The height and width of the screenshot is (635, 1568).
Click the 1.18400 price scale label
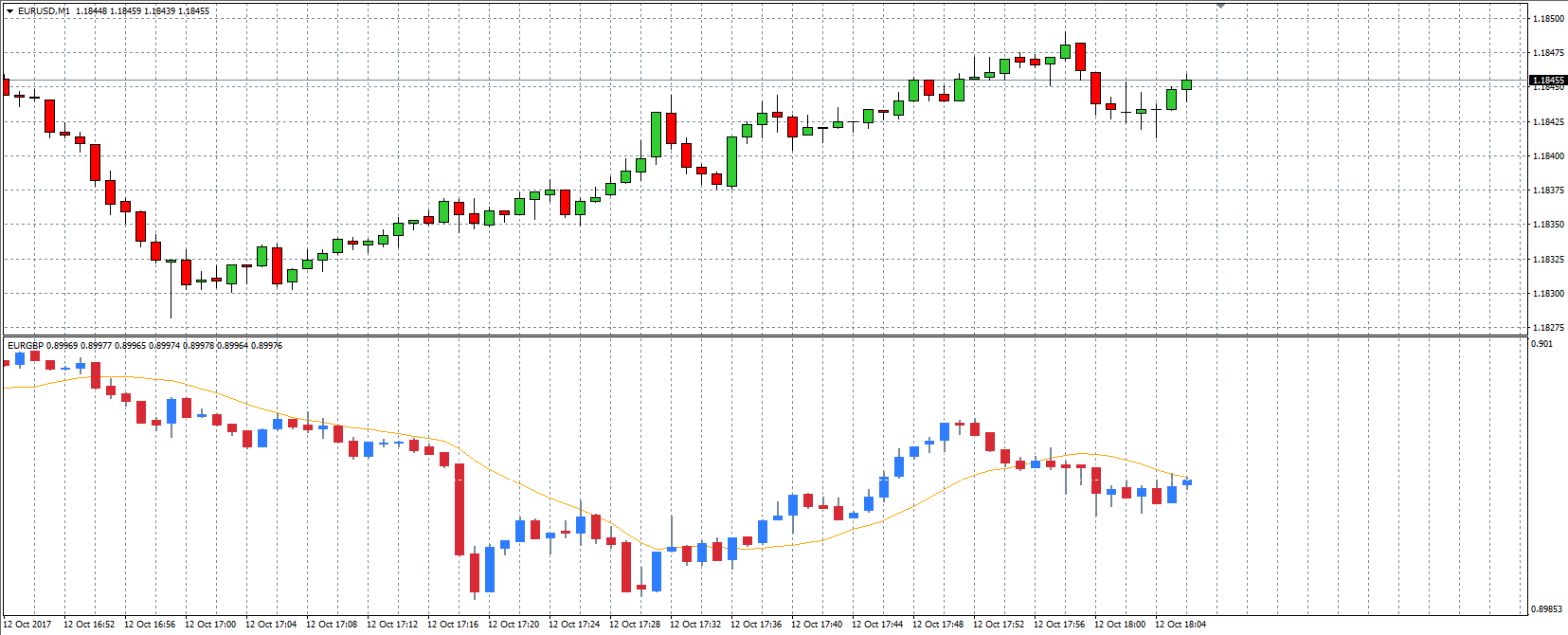[x=1548, y=156]
